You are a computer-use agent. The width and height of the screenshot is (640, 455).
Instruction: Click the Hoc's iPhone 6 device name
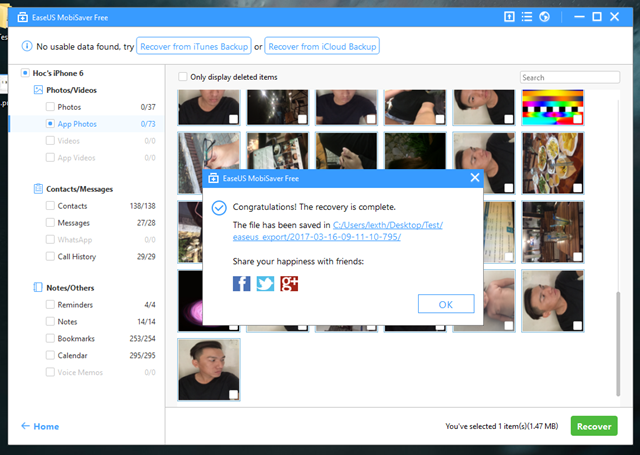tap(58, 73)
